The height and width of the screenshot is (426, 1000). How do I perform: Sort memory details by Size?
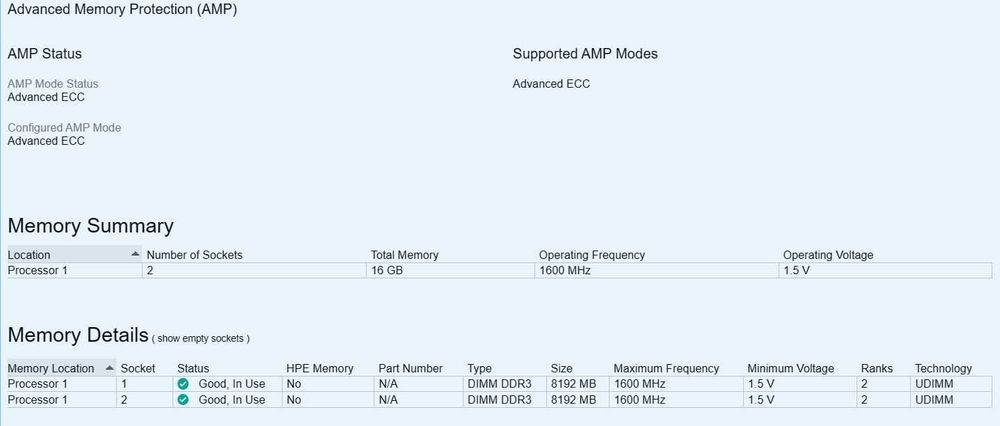click(x=561, y=369)
